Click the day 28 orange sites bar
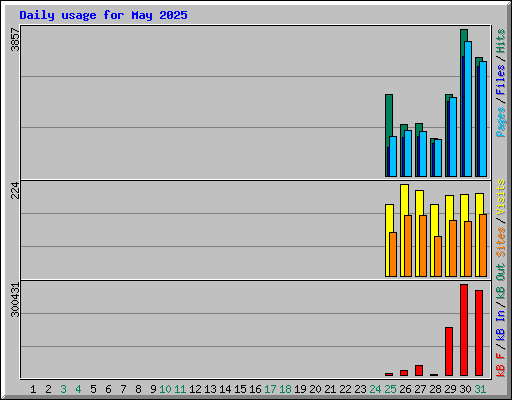 (438, 256)
